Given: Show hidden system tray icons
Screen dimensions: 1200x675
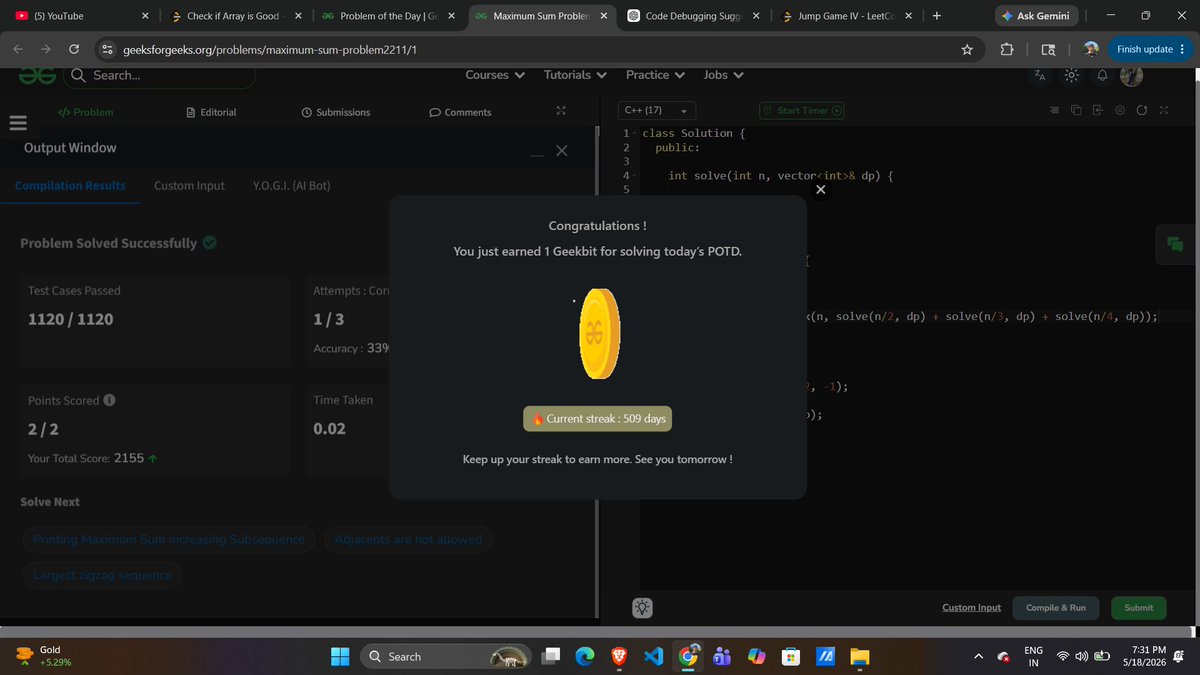Looking at the screenshot, I should click(979, 656).
